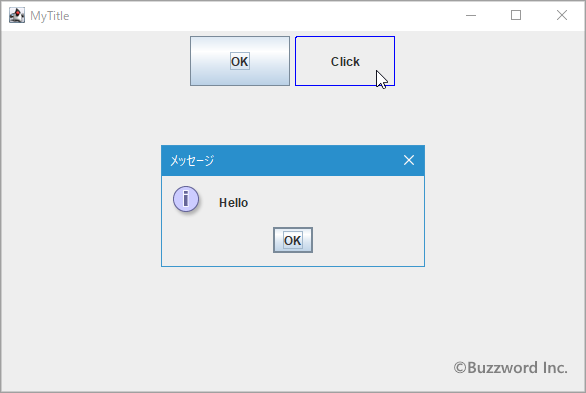
Task: Close the MyTitle window
Action: click(x=562, y=15)
